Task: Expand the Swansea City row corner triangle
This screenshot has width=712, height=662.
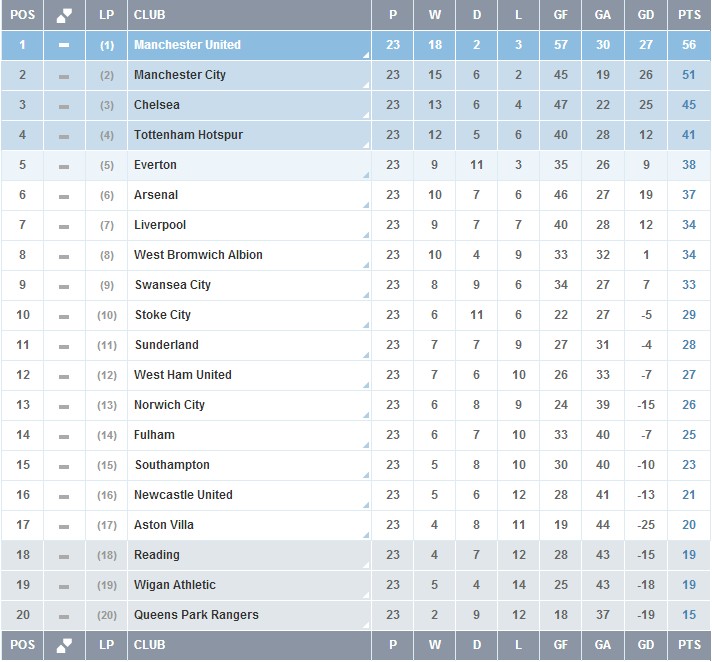Action: (x=366, y=296)
